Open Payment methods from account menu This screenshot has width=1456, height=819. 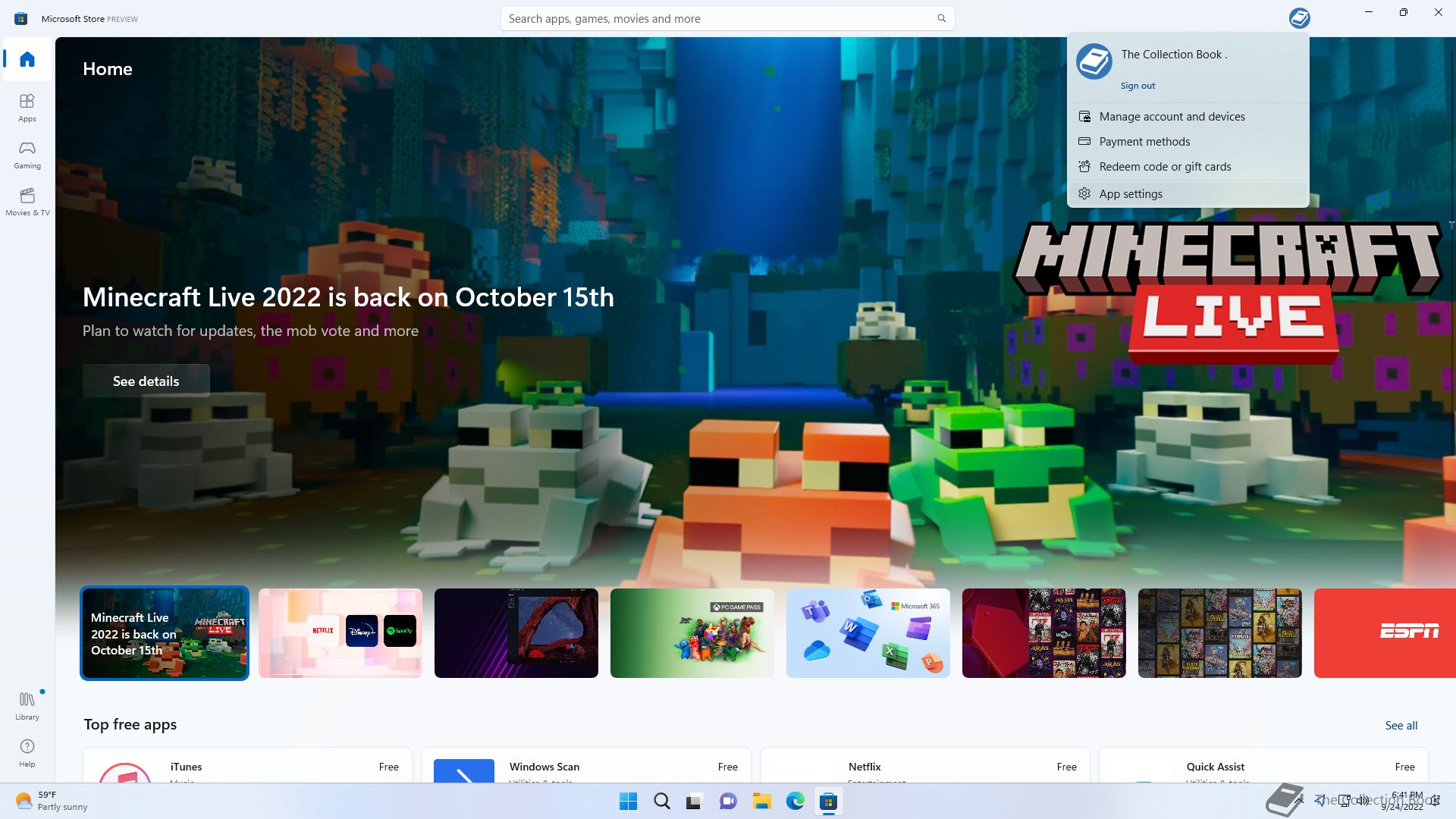point(1188,142)
